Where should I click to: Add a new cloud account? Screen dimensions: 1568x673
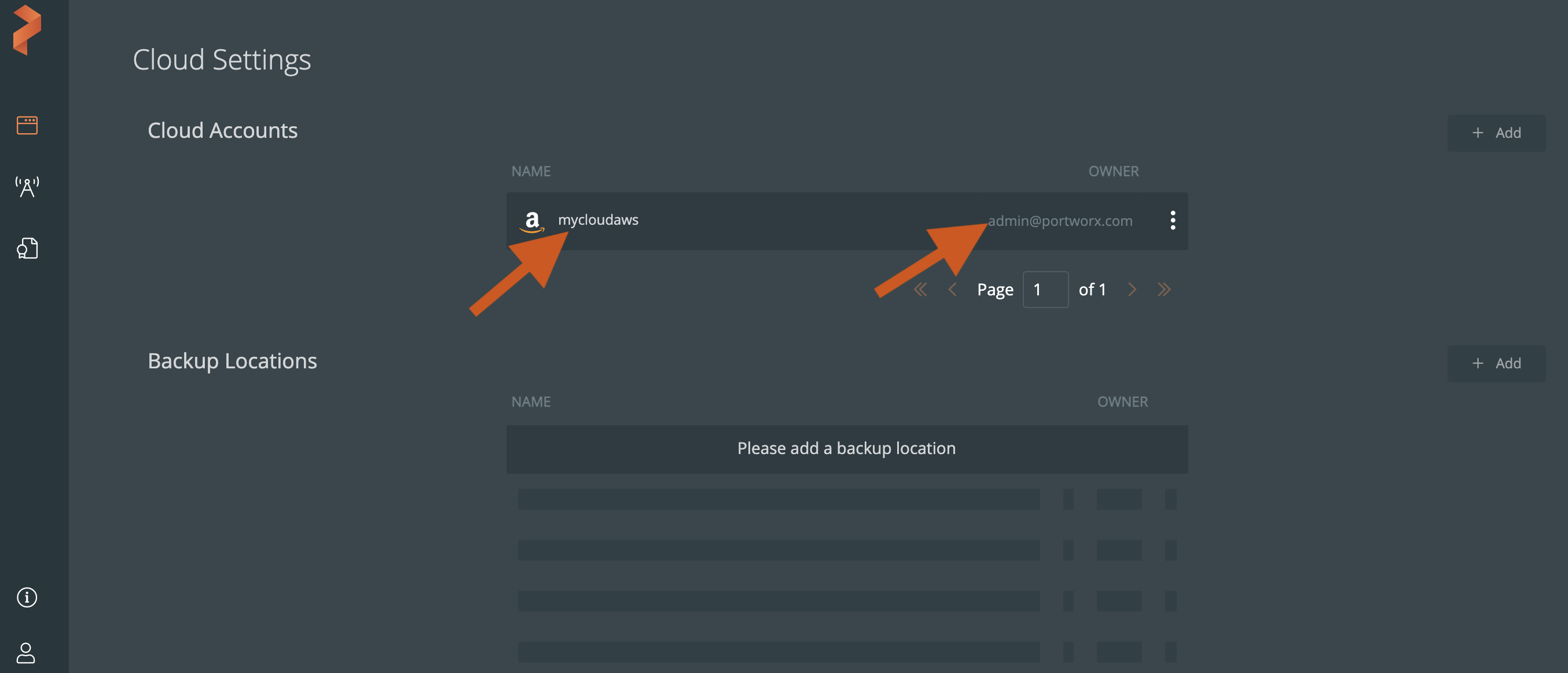coord(1496,133)
